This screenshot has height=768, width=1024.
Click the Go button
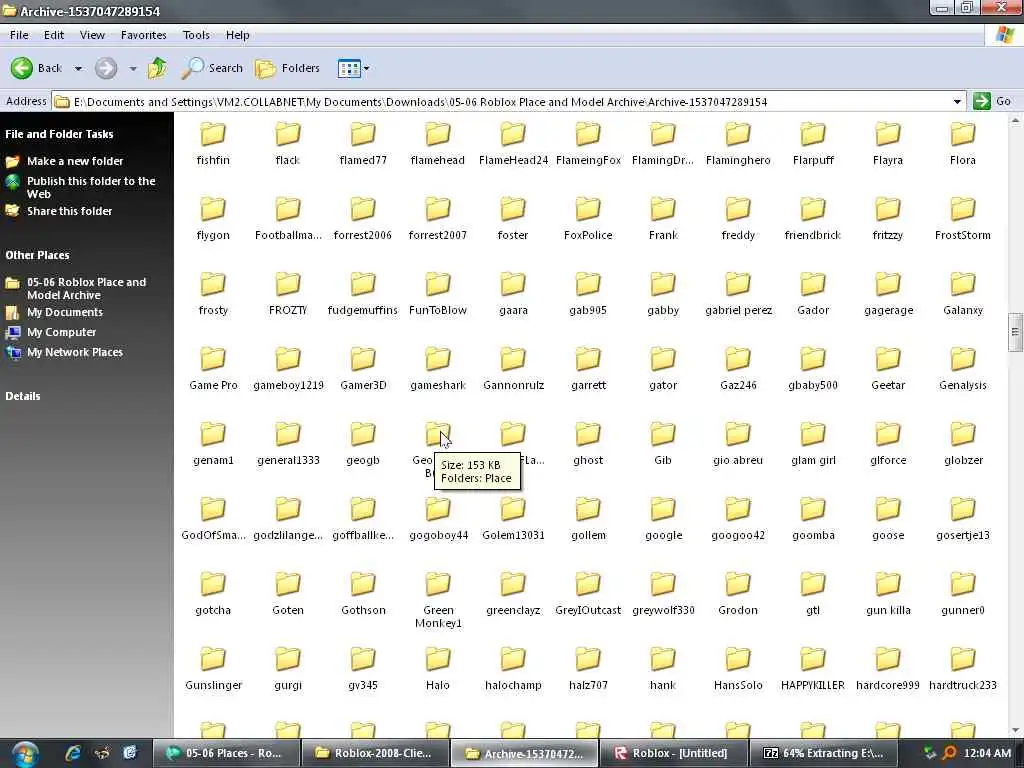(x=992, y=101)
